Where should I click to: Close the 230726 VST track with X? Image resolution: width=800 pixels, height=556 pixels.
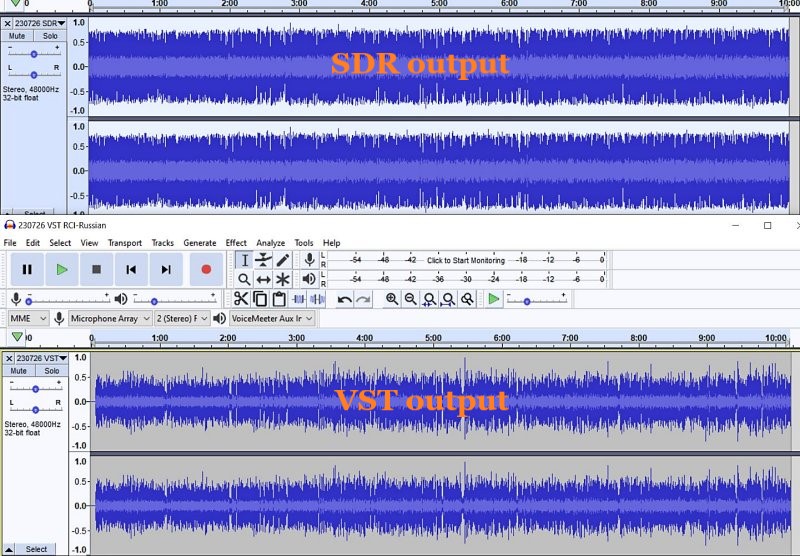coord(9,358)
